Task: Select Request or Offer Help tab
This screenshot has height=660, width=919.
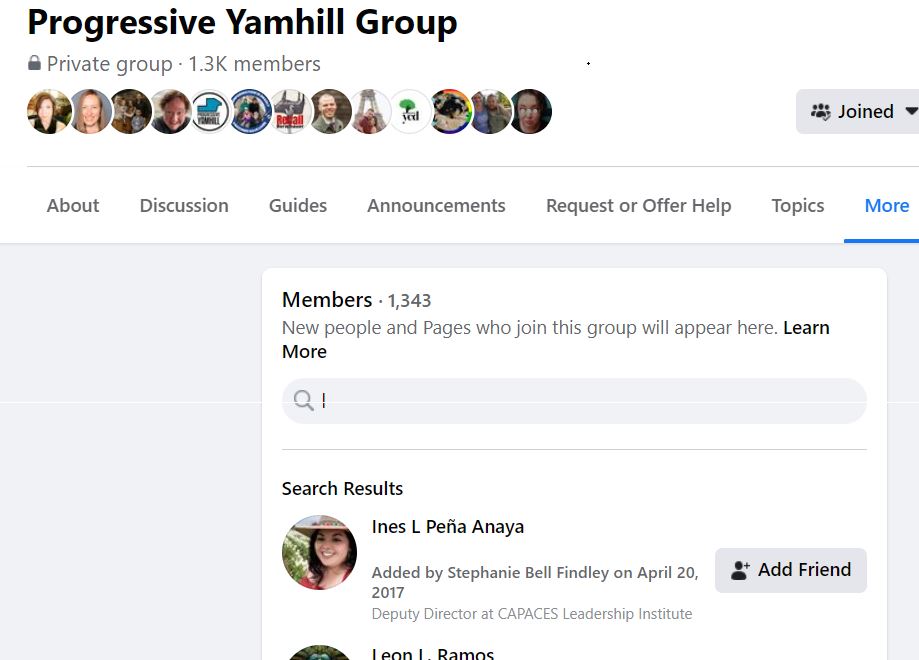Action: point(638,206)
